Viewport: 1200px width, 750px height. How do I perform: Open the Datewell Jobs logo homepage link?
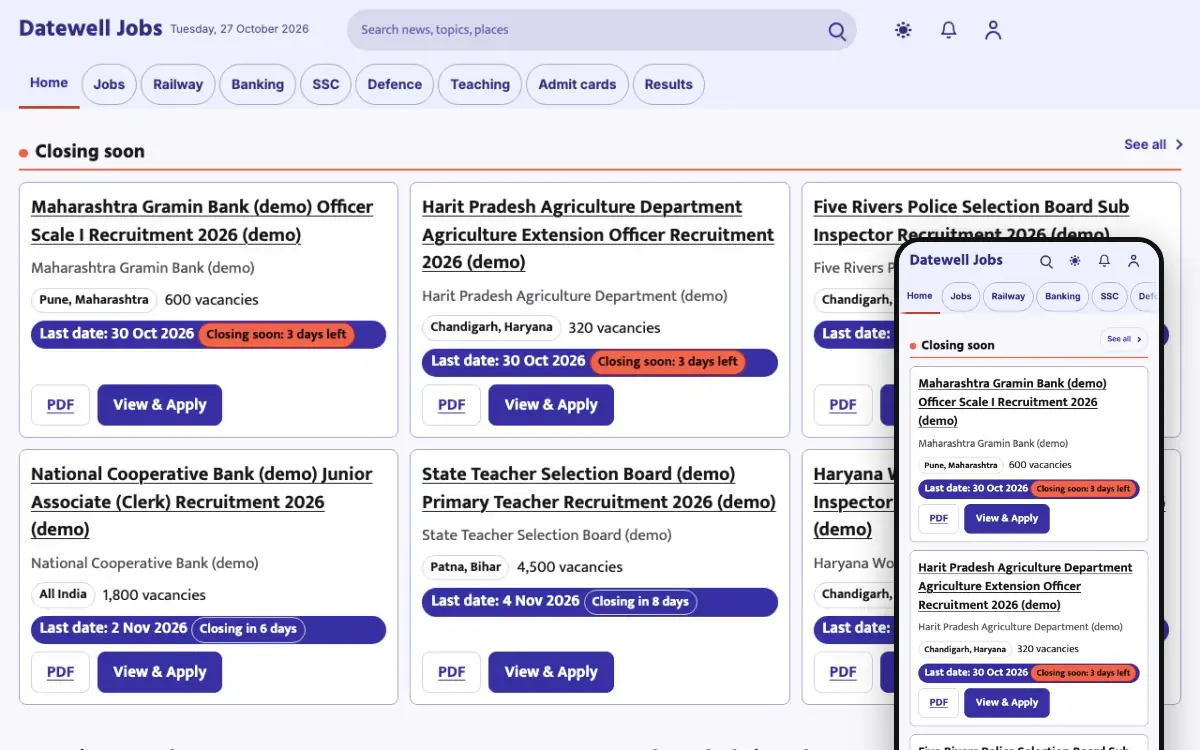tap(90, 28)
